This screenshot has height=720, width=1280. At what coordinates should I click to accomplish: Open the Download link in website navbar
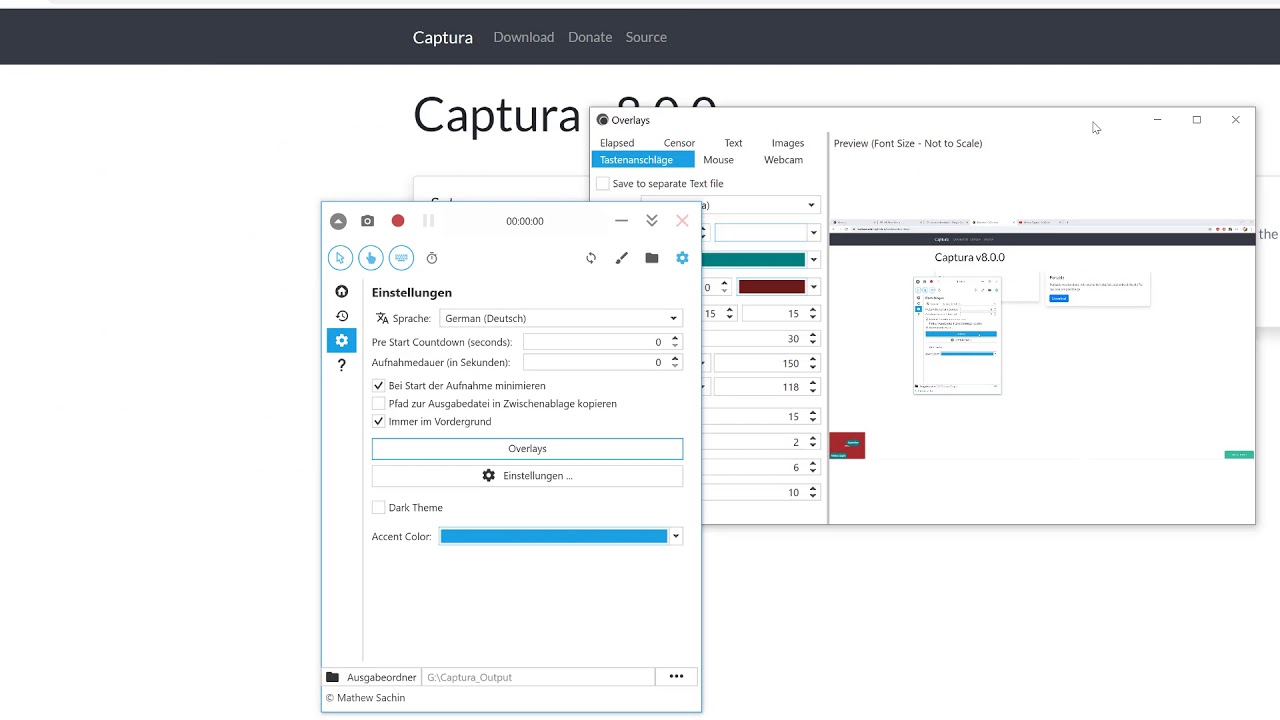523,37
